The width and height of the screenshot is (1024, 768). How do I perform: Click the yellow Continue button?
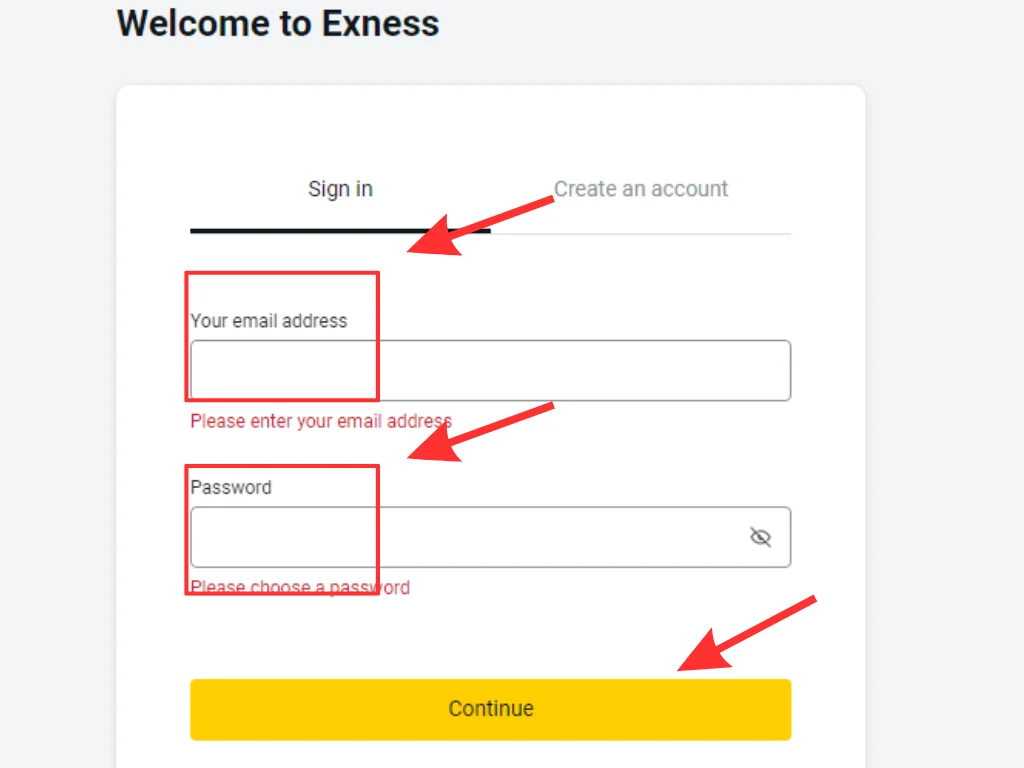[x=490, y=708]
